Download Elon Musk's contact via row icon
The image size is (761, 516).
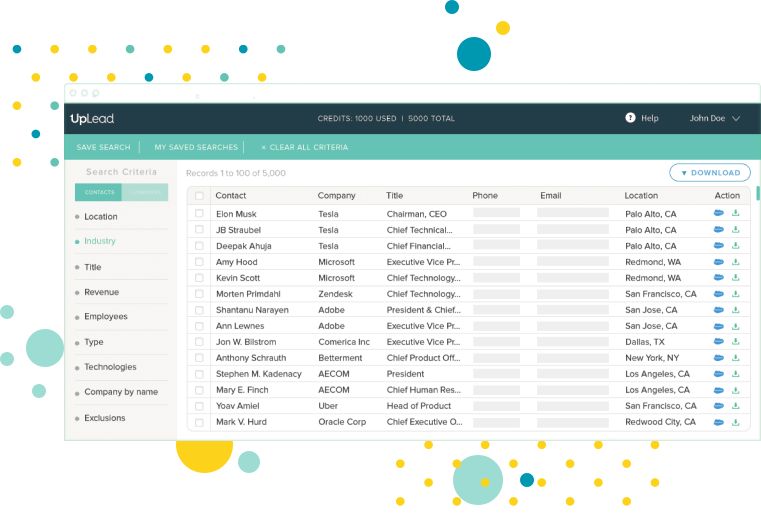click(x=736, y=213)
